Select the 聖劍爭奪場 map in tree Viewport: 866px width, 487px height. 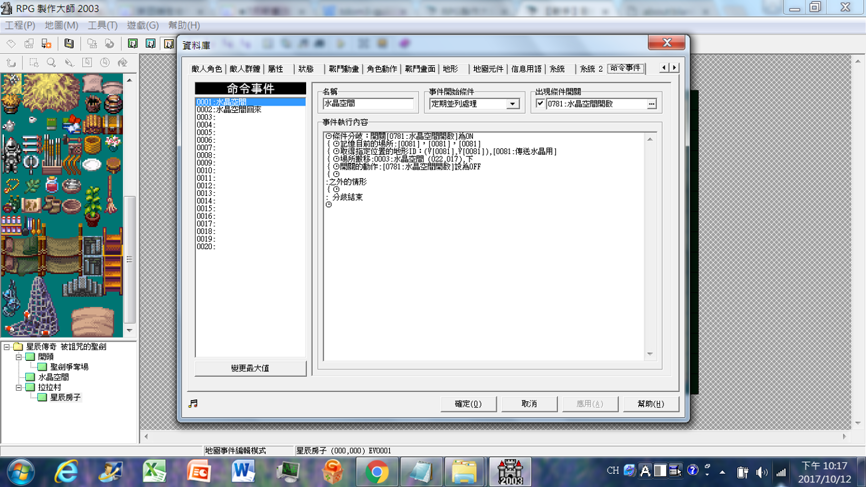coord(70,367)
